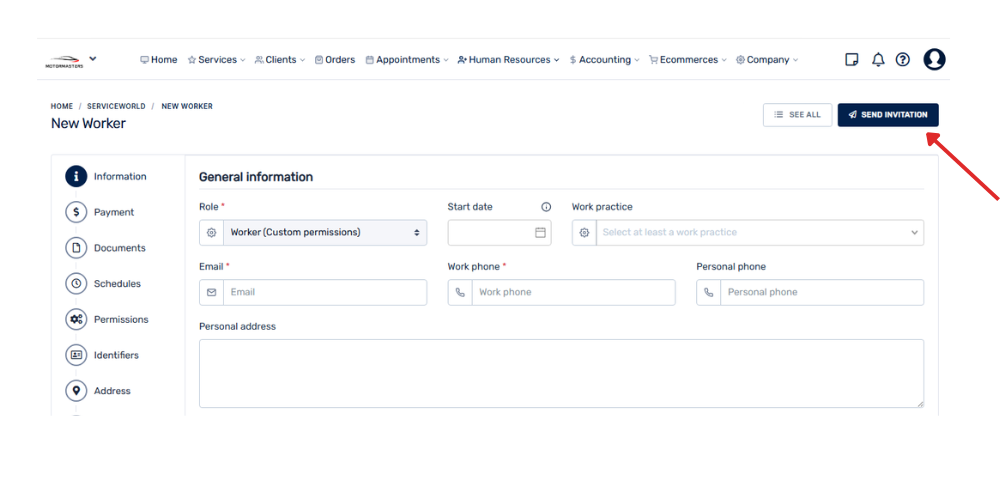This screenshot has height=500, width=1000.
Task: Open the help question mark icon
Action: [x=903, y=60]
